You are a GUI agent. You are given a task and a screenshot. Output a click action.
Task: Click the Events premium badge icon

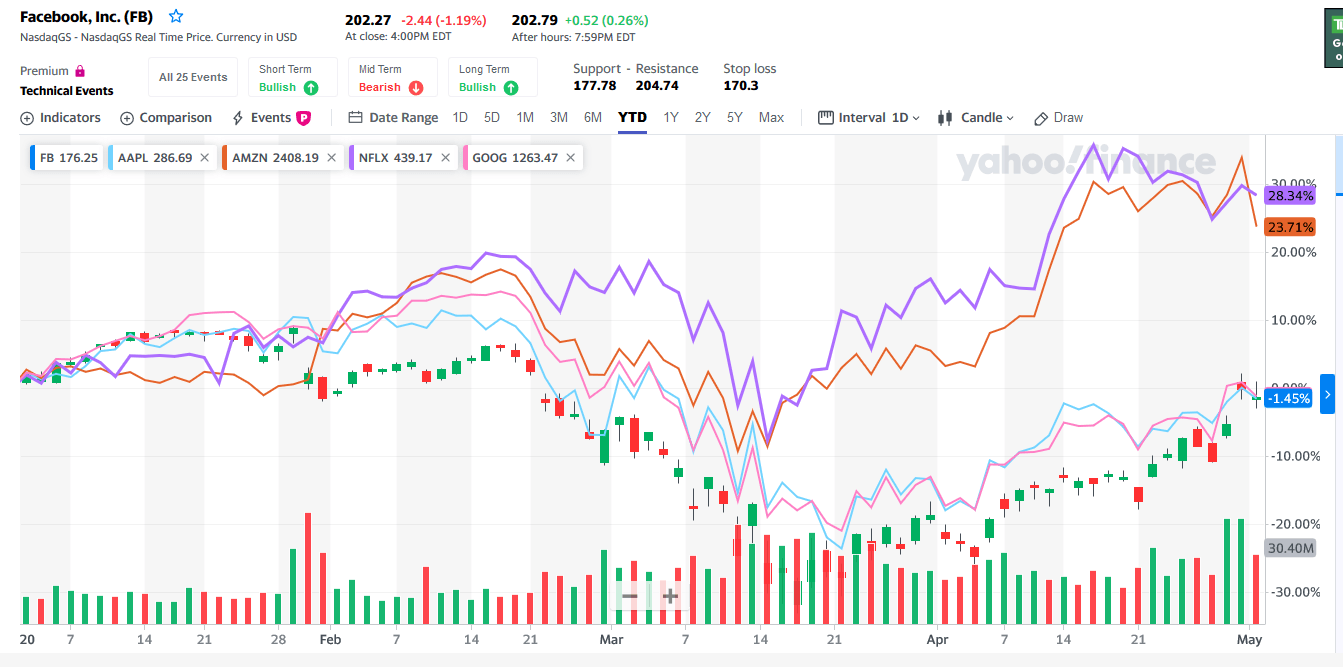pyautogui.click(x=303, y=118)
